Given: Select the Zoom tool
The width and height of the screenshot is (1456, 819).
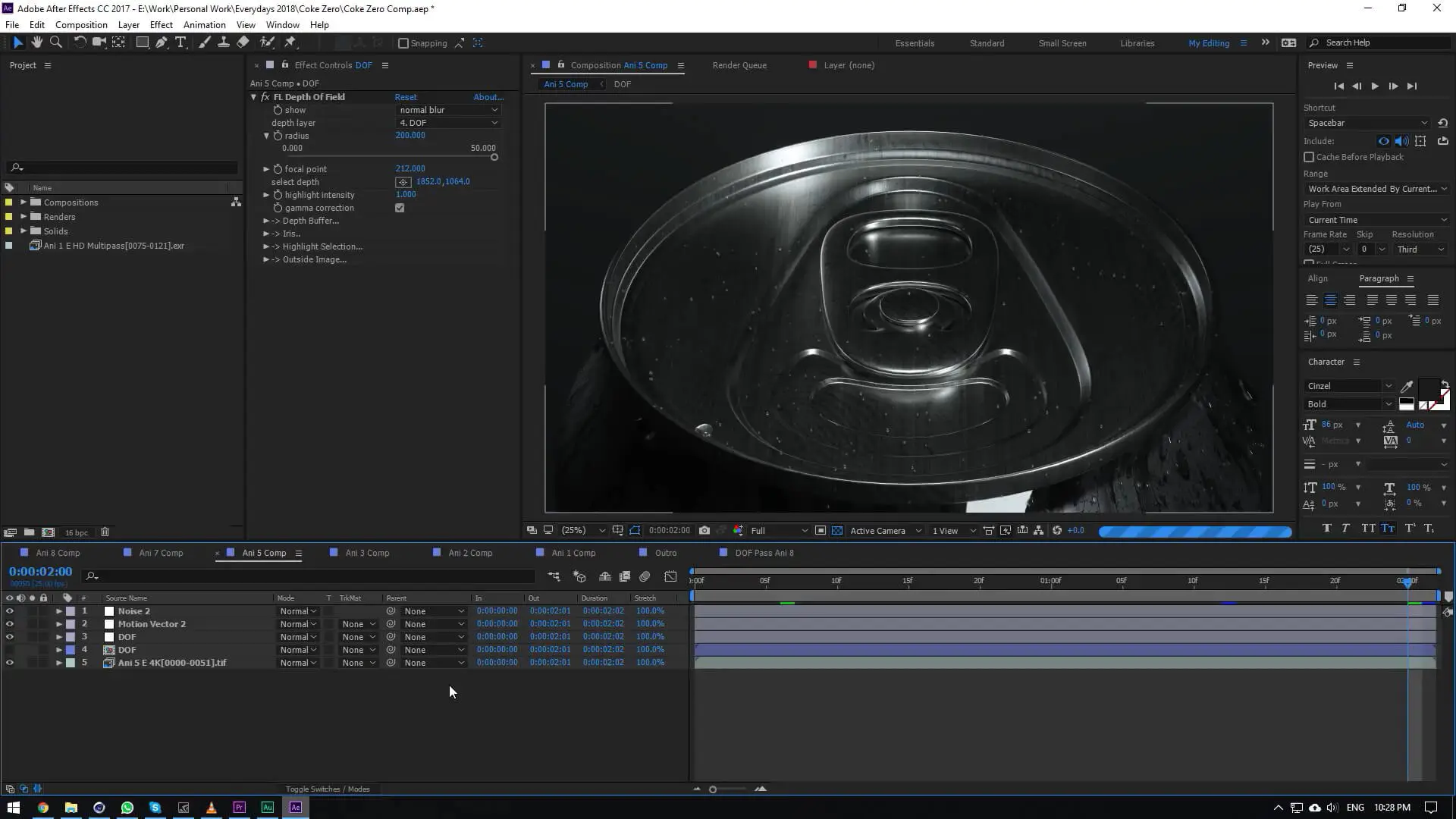Looking at the screenshot, I should pos(55,43).
